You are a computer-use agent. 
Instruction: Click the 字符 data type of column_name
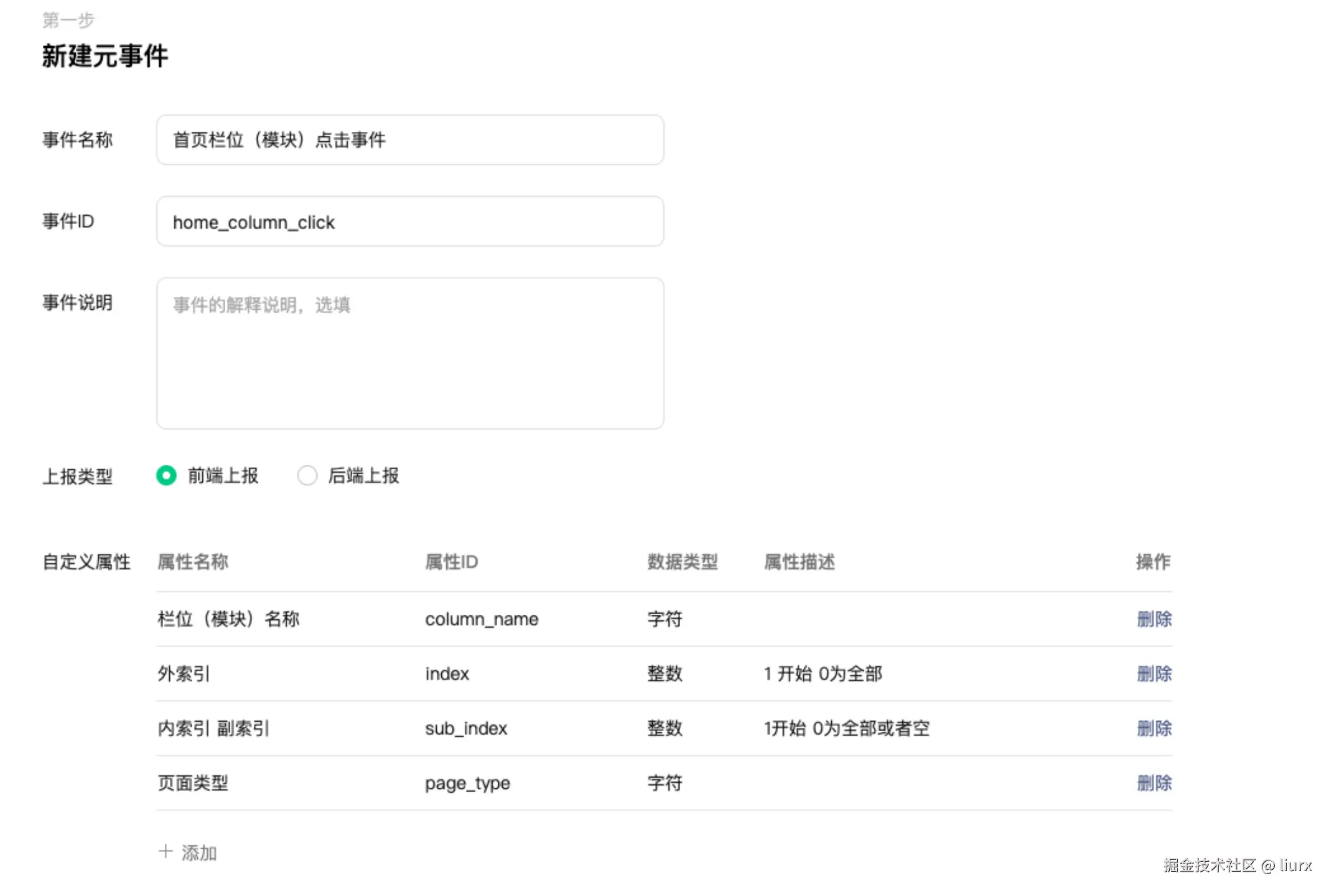pos(665,619)
